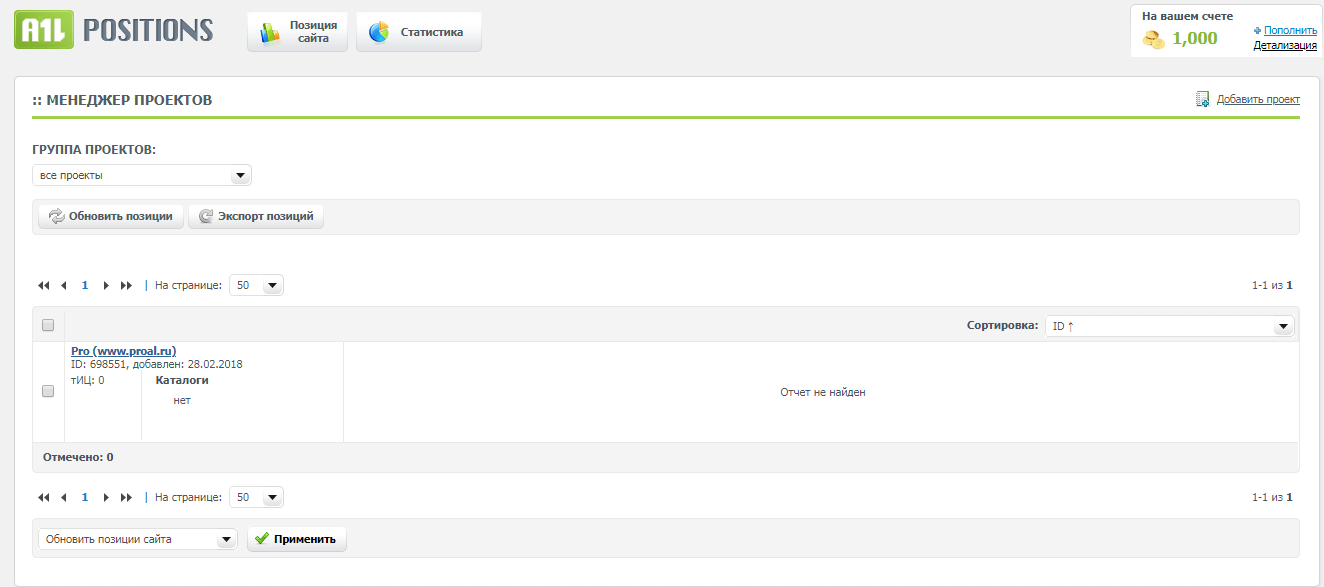Screen dimensions: 1324x587
Task: Select page 1 in top pager
Action: (85, 285)
